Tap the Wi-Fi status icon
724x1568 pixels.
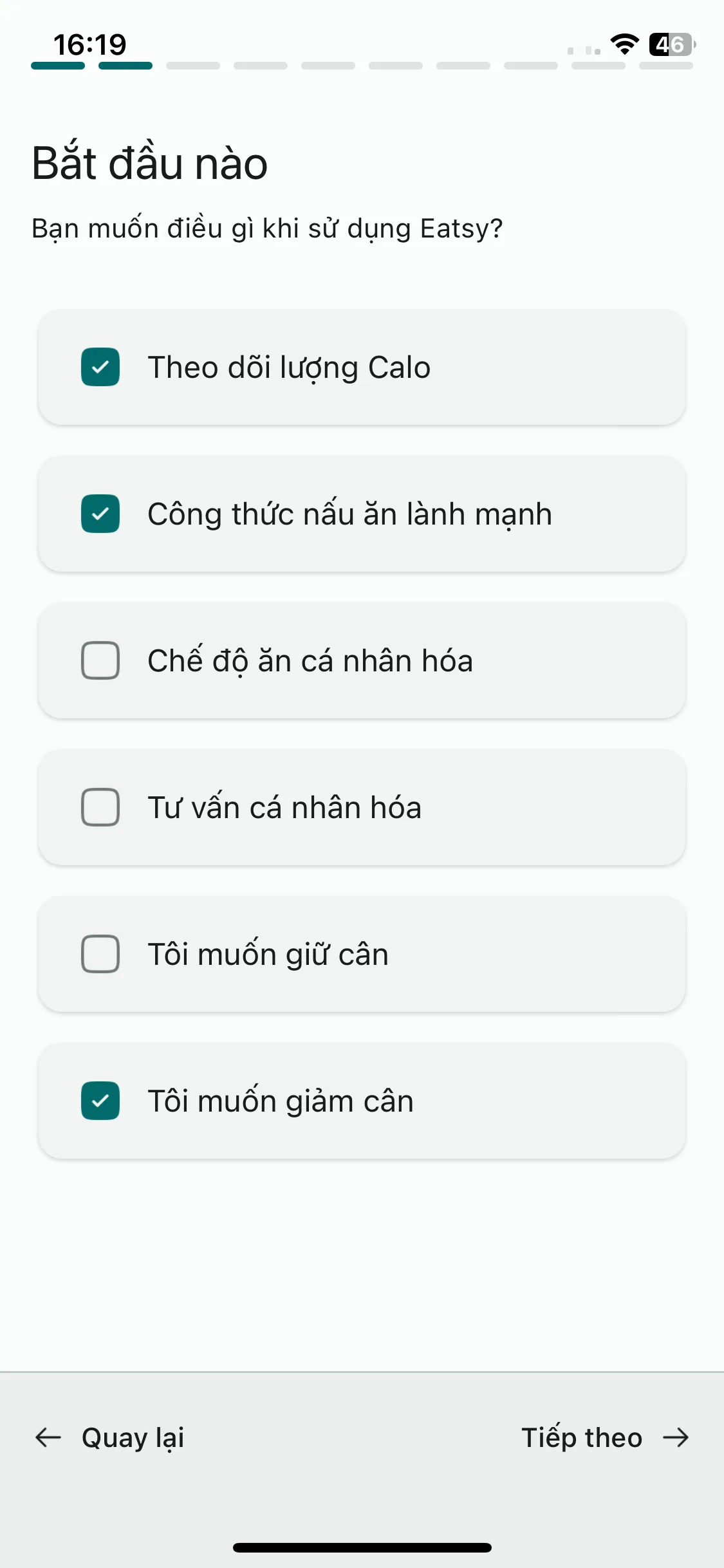coord(624,44)
